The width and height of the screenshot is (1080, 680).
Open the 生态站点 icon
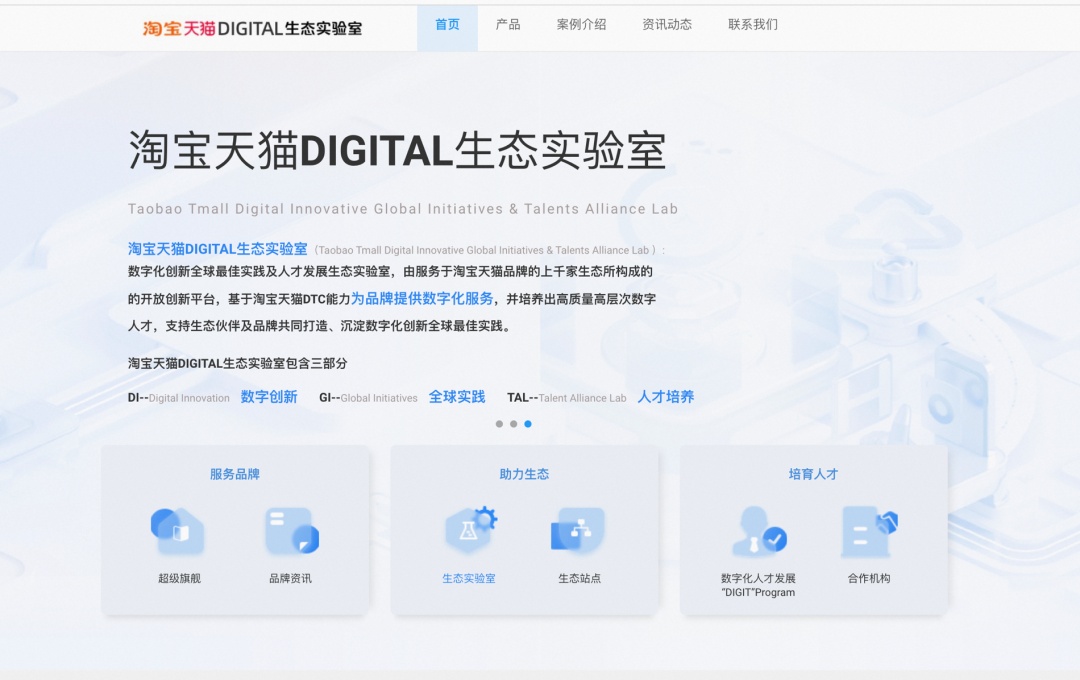578,530
